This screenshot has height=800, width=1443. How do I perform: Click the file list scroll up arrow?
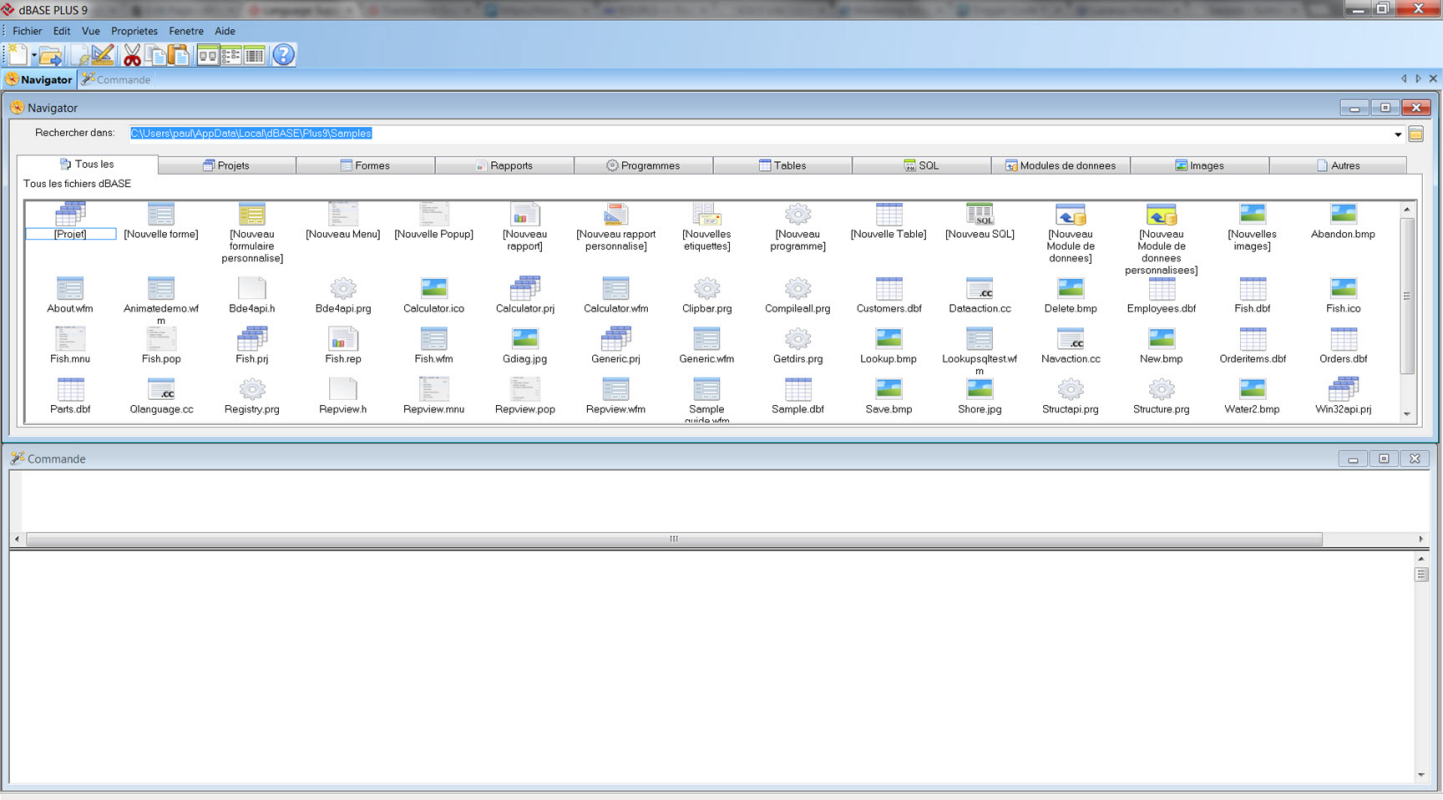(x=1407, y=210)
